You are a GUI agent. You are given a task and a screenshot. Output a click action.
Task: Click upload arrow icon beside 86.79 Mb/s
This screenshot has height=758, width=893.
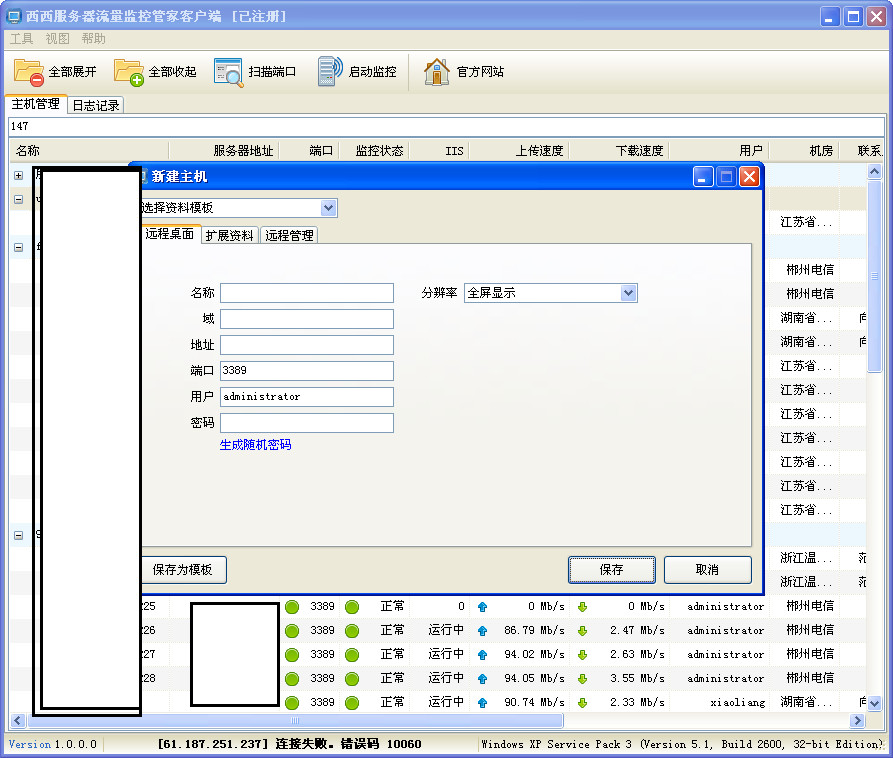(x=482, y=630)
